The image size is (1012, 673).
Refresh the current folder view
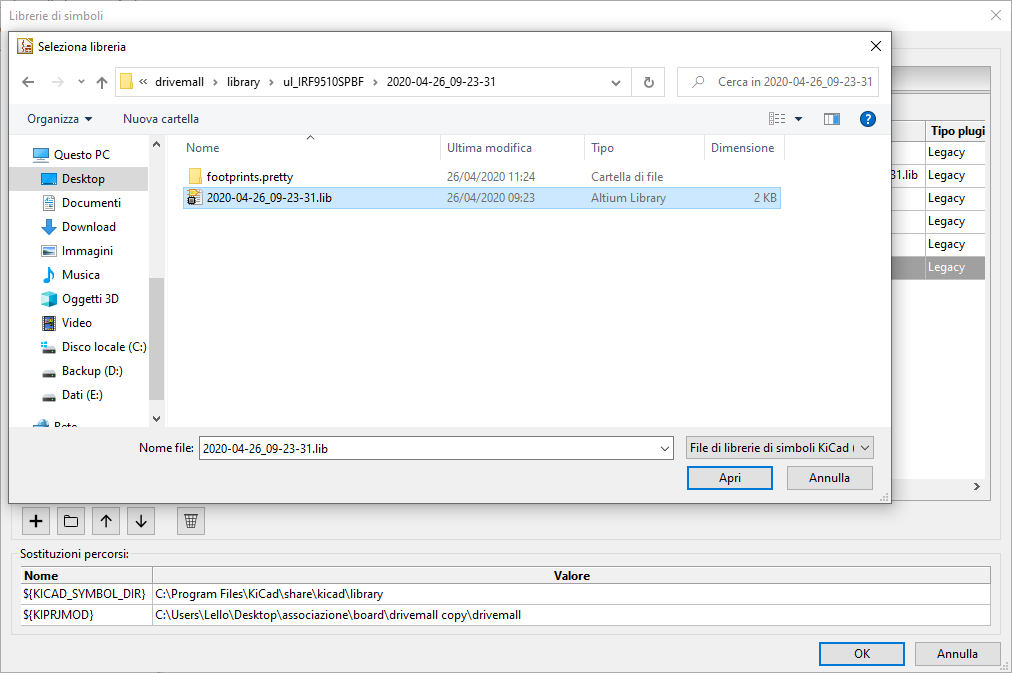pos(649,82)
